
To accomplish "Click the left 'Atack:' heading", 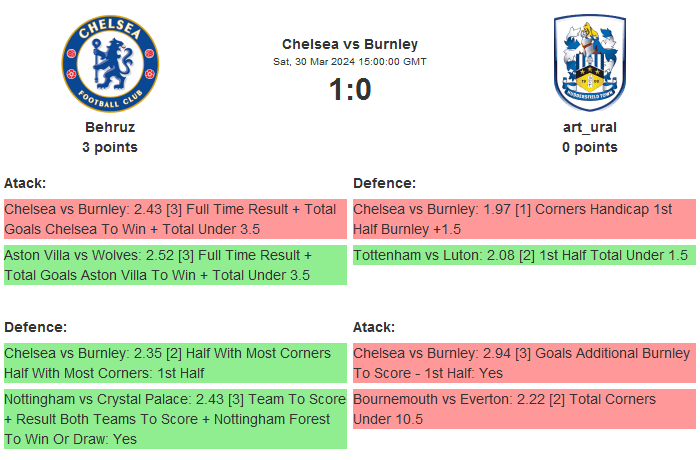I will point(25,183).
